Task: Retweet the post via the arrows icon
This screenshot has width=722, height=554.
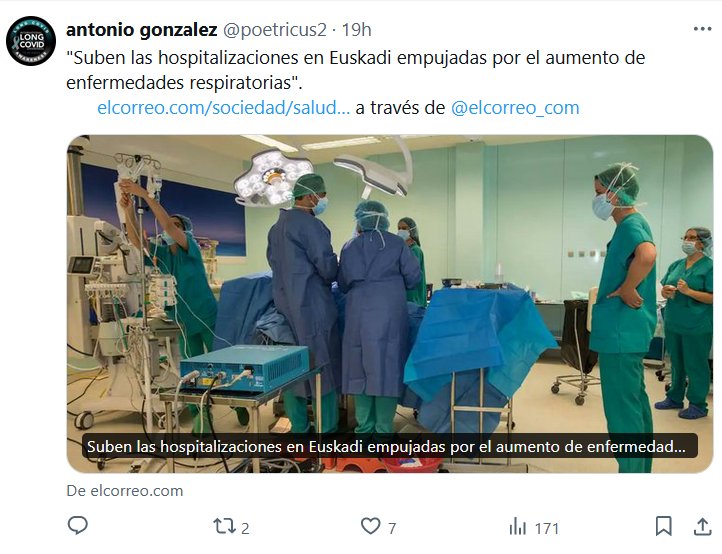Action: pos(224,526)
